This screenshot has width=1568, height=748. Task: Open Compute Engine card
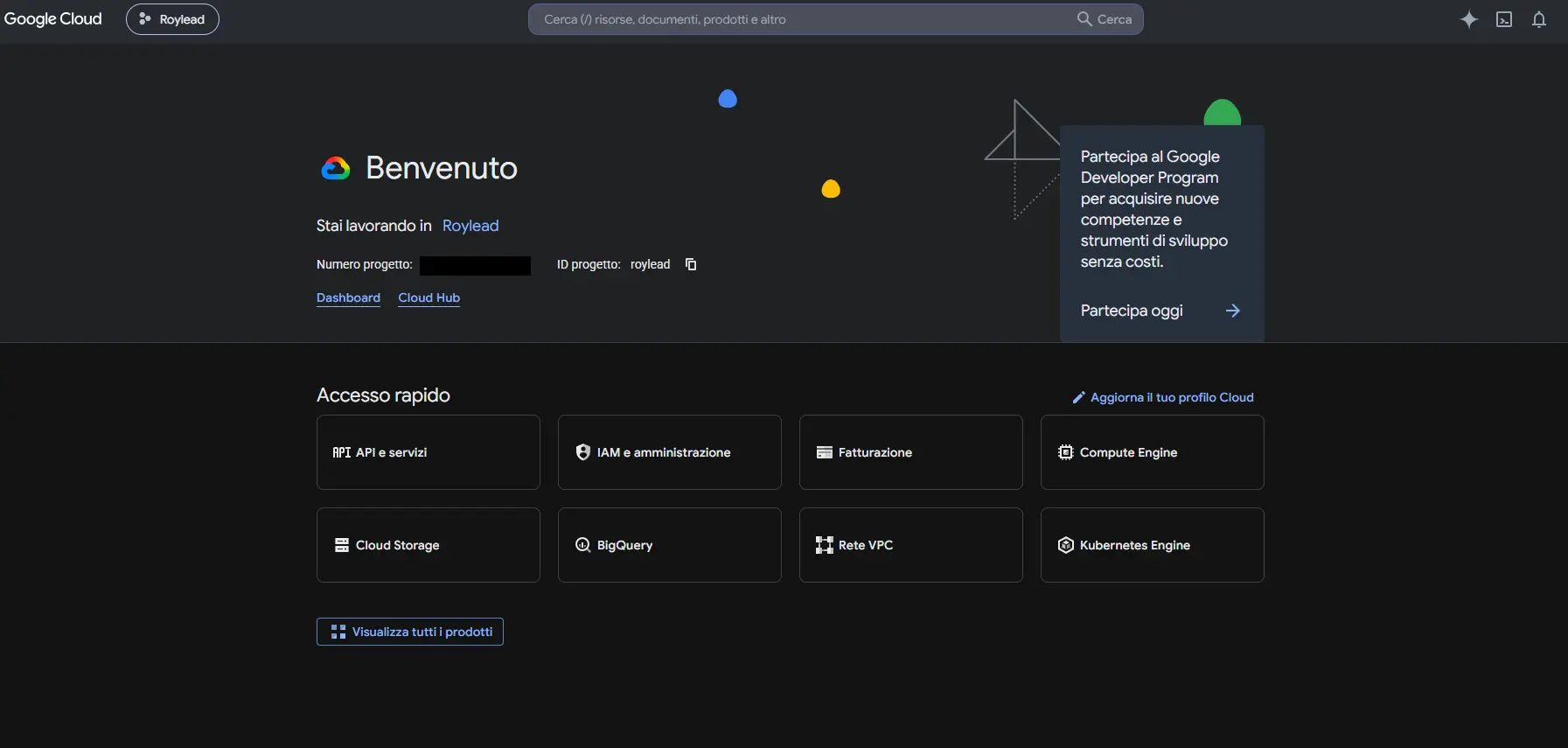[1153, 452]
